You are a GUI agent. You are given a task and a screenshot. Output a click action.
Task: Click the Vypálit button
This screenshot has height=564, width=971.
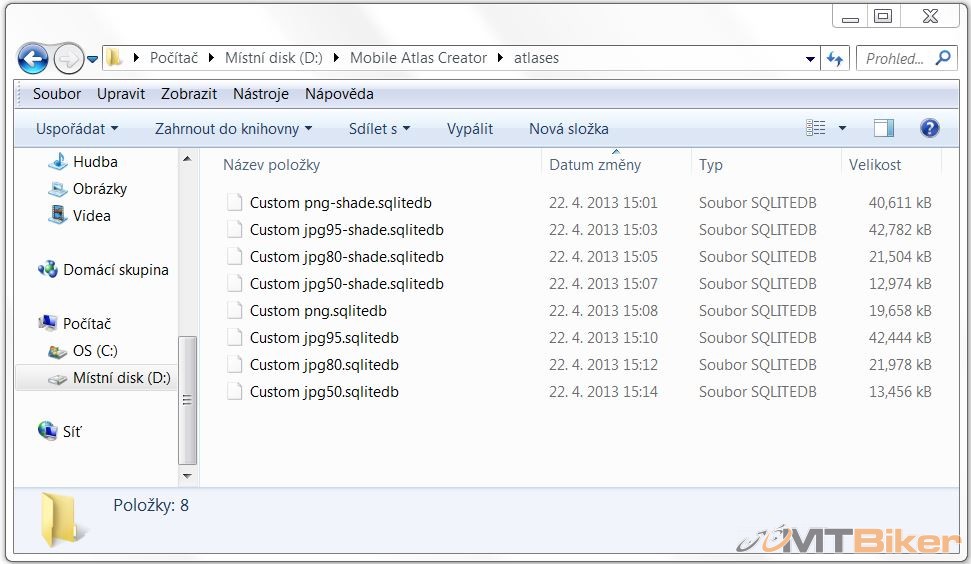469,129
